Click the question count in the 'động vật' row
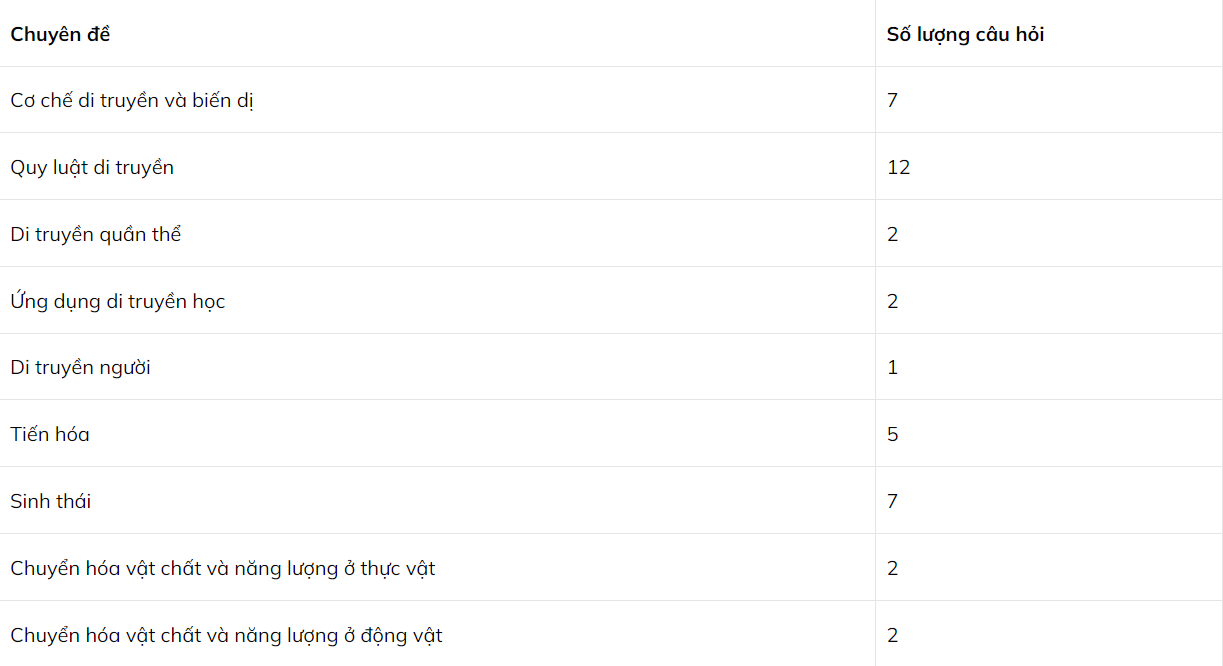 click(x=892, y=635)
